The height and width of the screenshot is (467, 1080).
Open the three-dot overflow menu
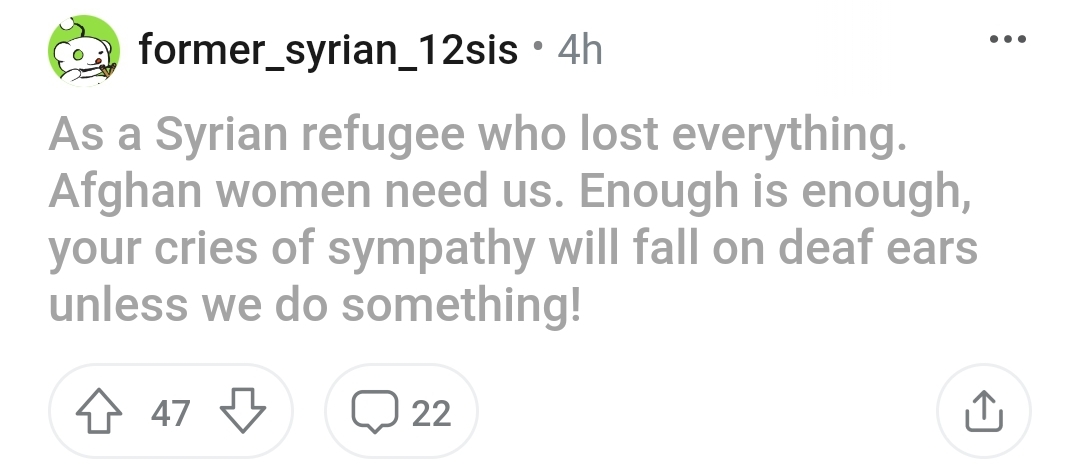click(1008, 39)
